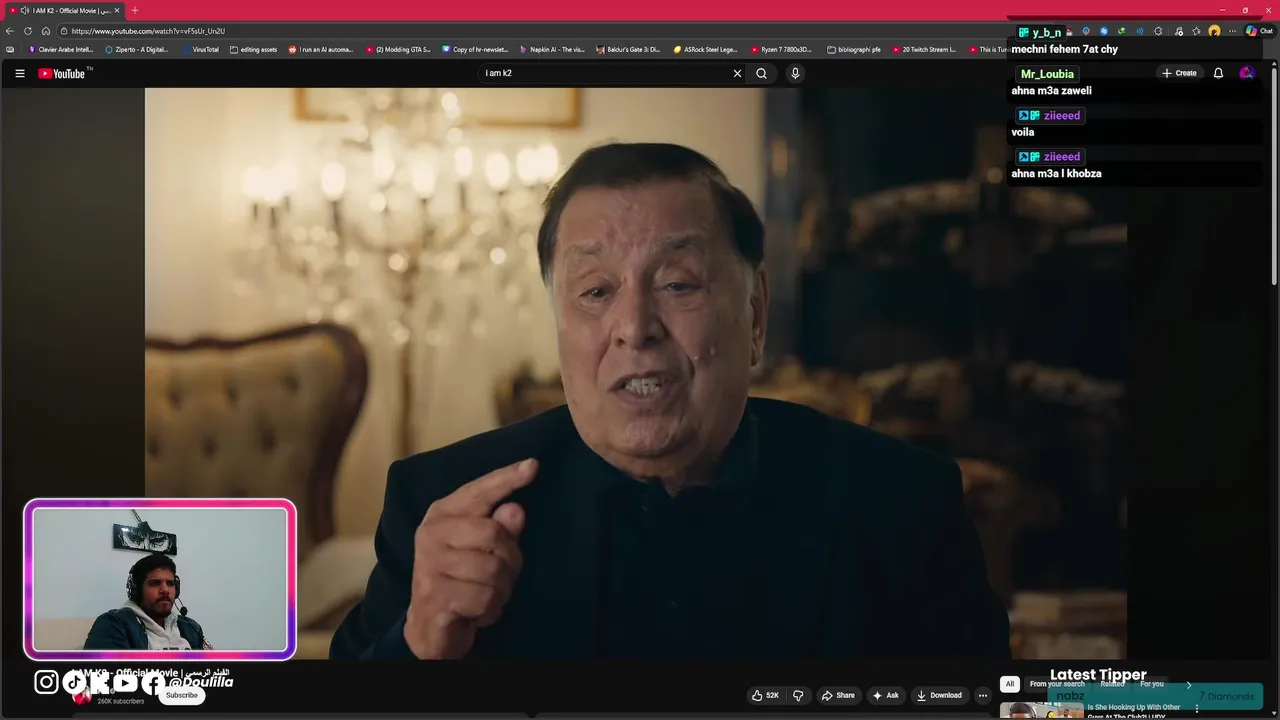Download the video
Screen dimensions: 1280x720
(x=939, y=695)
